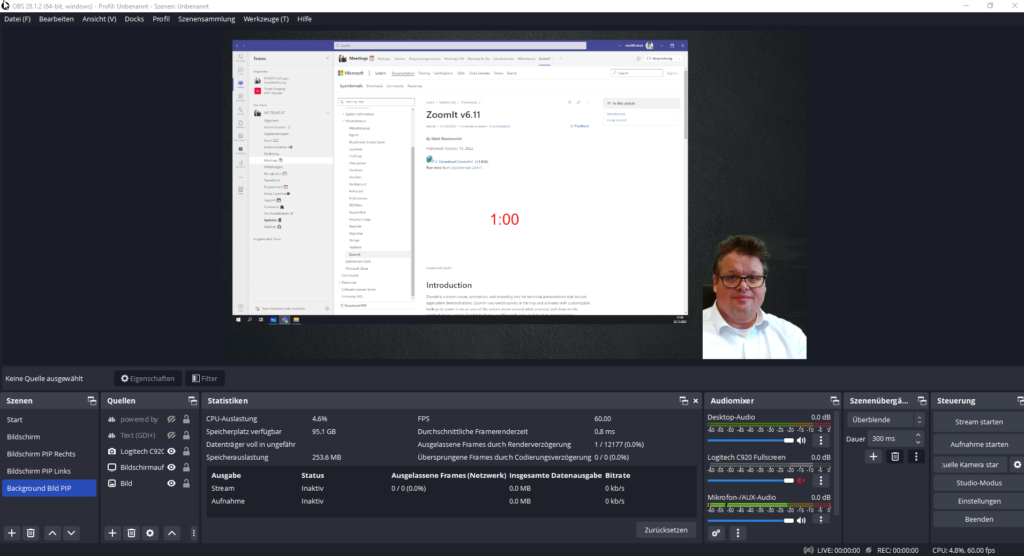The image size is (1024, 556).
Task: Open the Überblende transition dropdown
Action: [x=886, y=419]
